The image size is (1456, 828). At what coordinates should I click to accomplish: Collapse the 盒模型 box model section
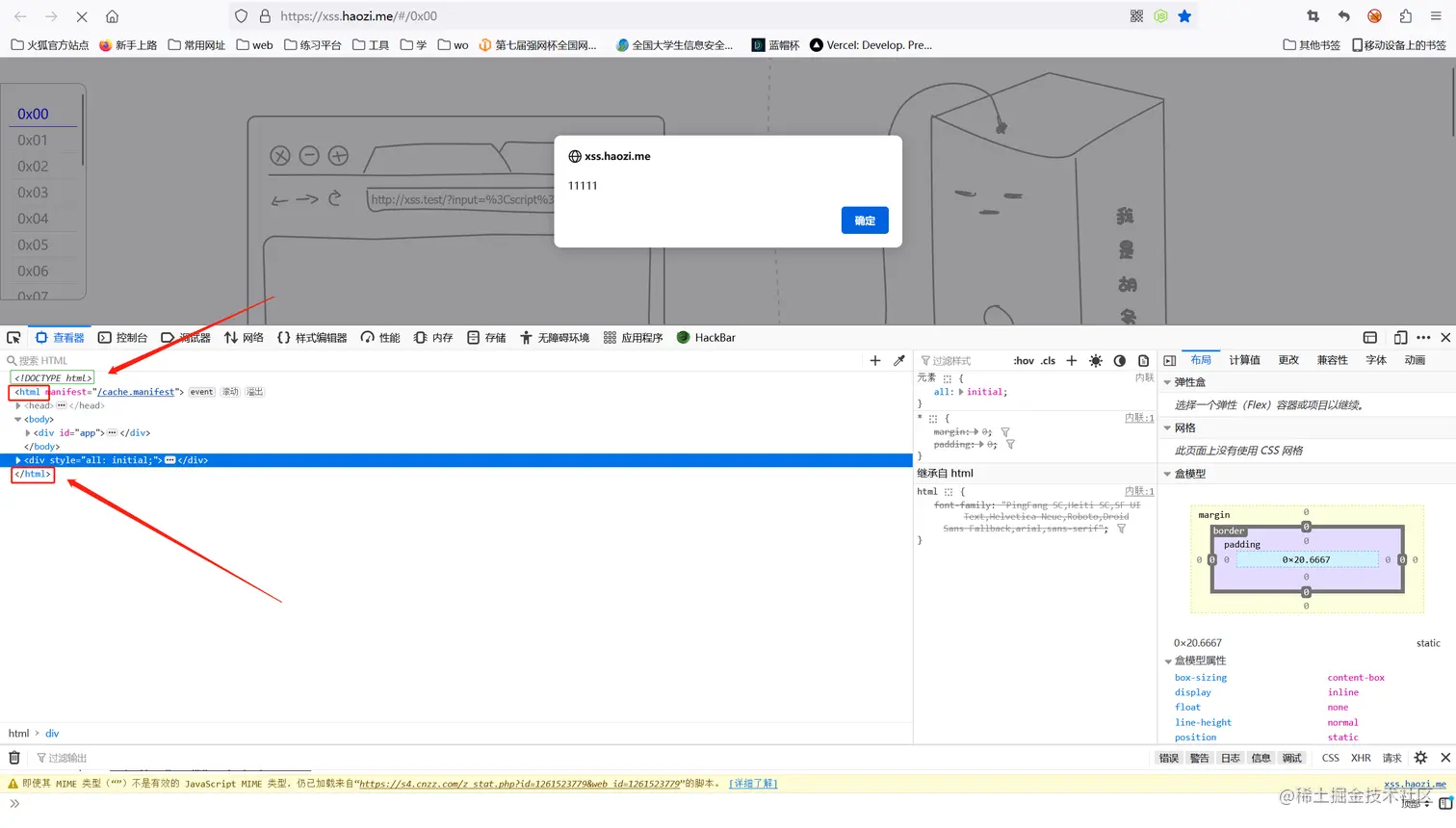tap(1168, 475)
